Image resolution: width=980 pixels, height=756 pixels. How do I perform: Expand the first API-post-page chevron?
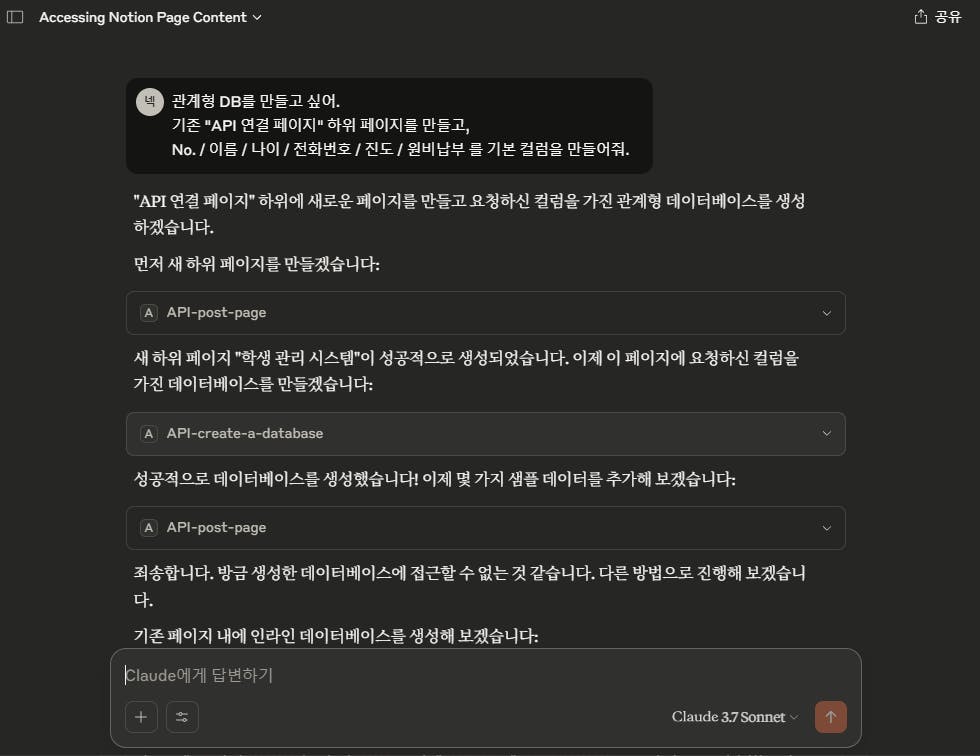point(826,313)
